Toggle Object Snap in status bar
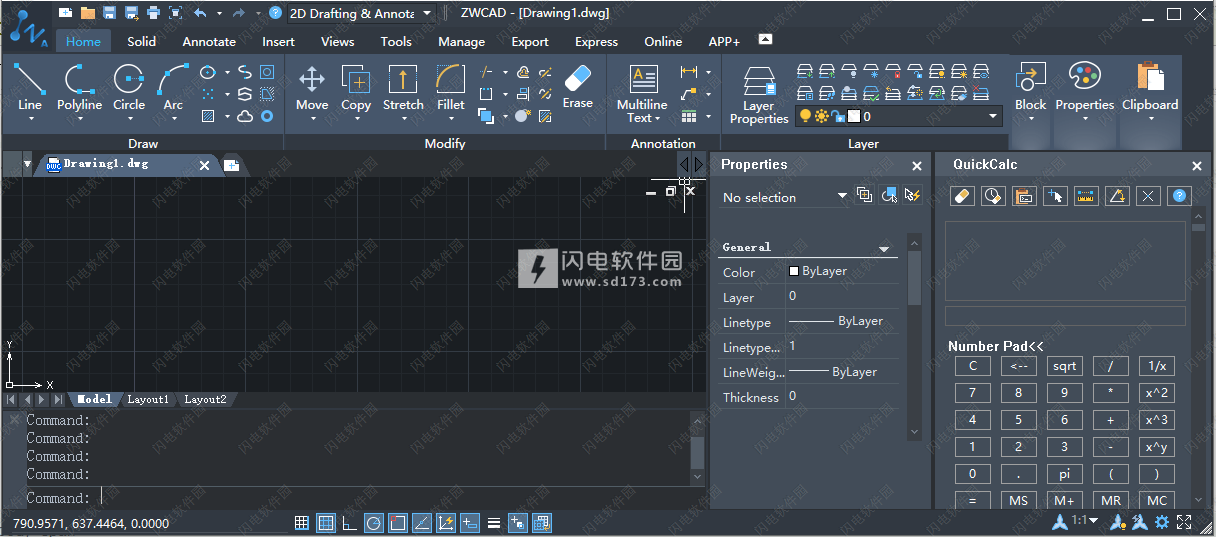 pyautogui.click(x=398, y=522)
